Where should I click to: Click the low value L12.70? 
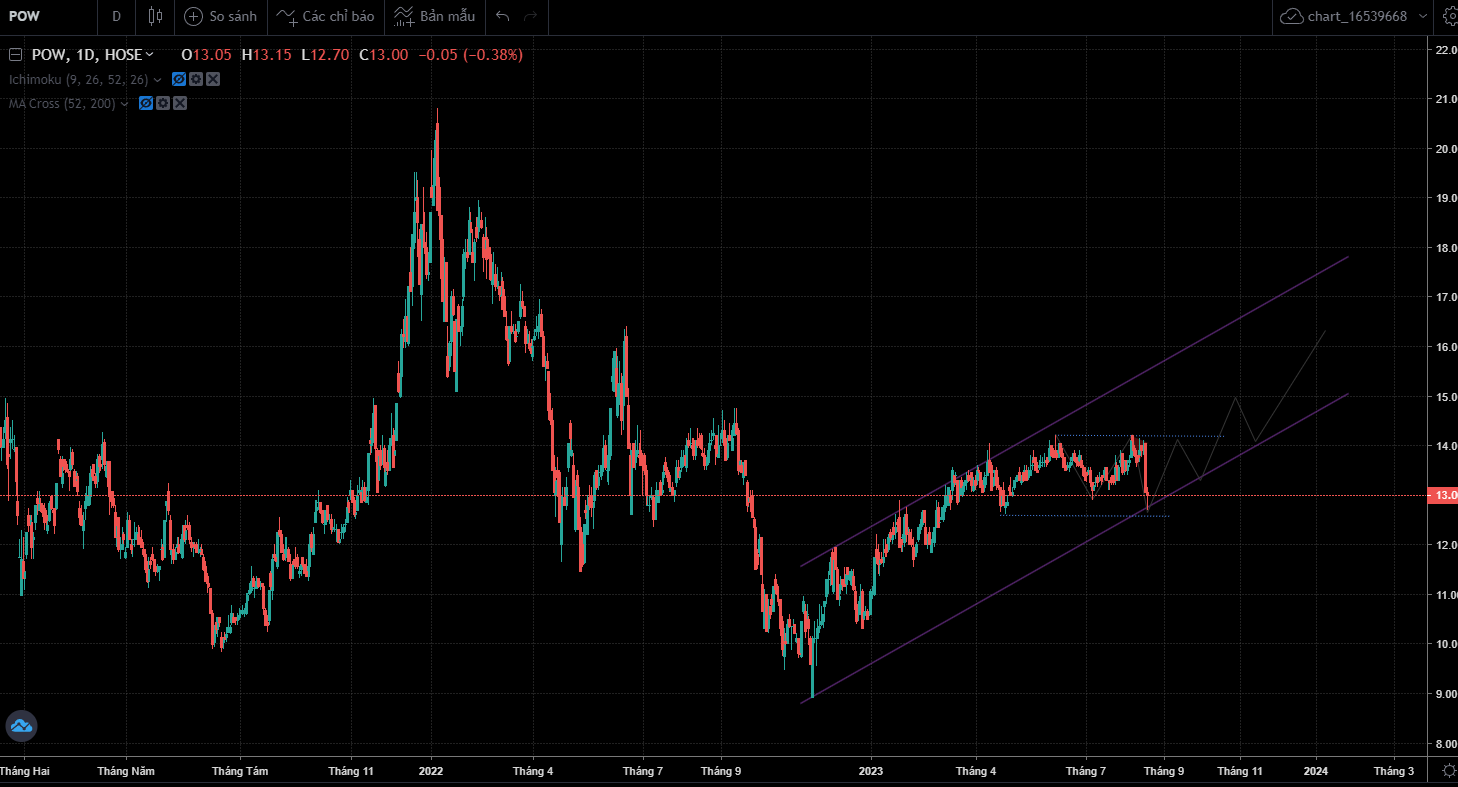[x=325, y=55]
